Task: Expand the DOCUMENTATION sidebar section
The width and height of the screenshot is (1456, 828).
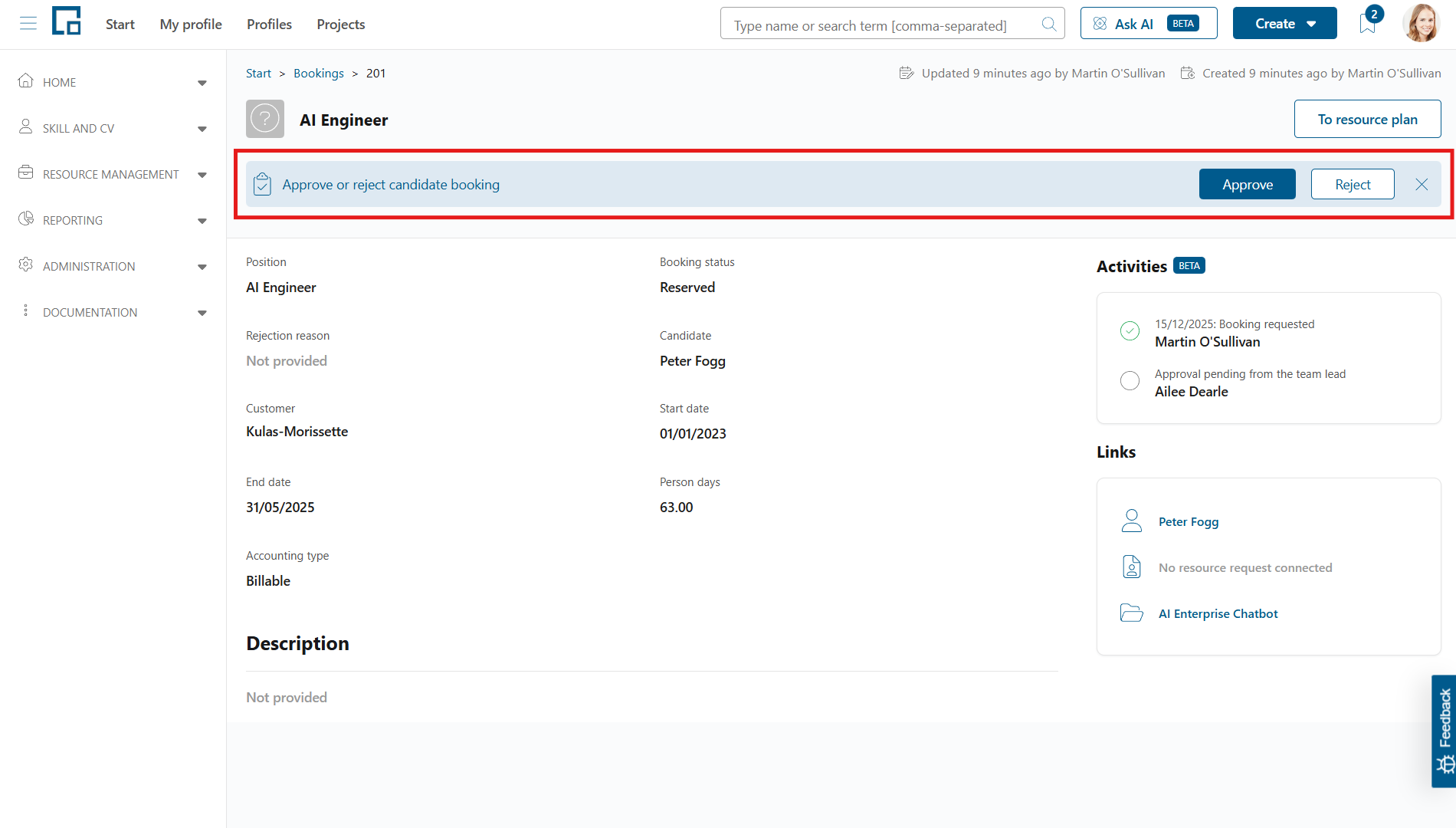Action: click(202, 313)
